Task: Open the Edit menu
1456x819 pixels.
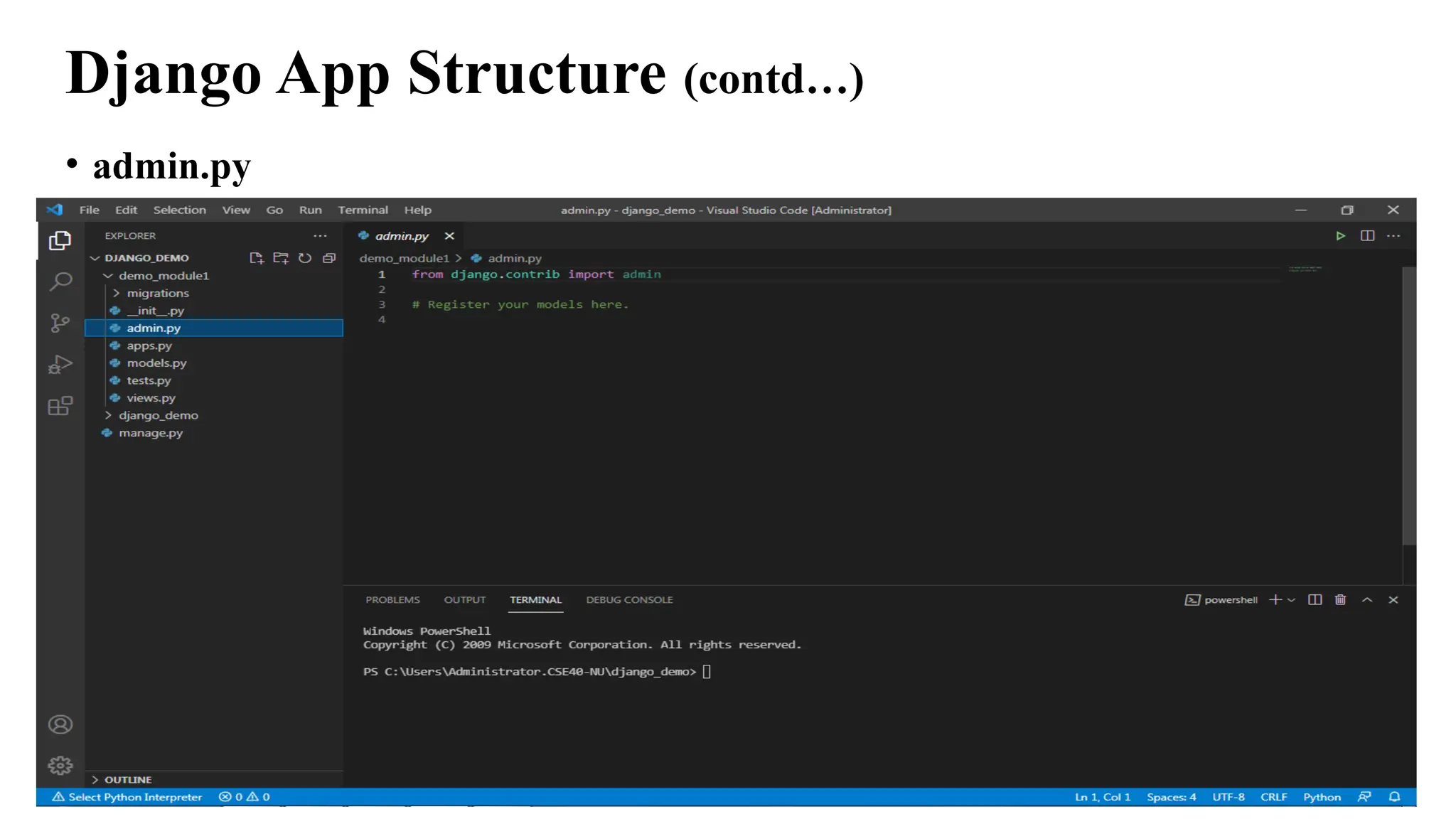Action: point(126,210)
